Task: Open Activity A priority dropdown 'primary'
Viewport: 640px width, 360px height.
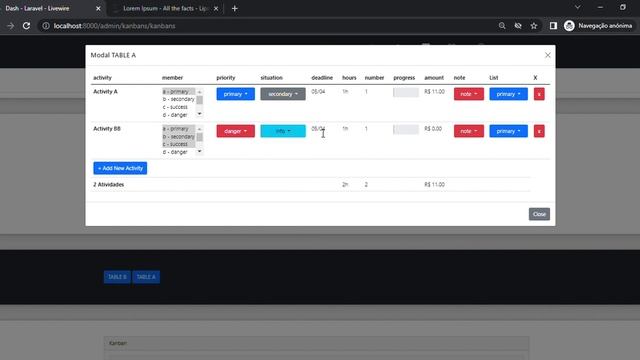Action: coord(236,94)
